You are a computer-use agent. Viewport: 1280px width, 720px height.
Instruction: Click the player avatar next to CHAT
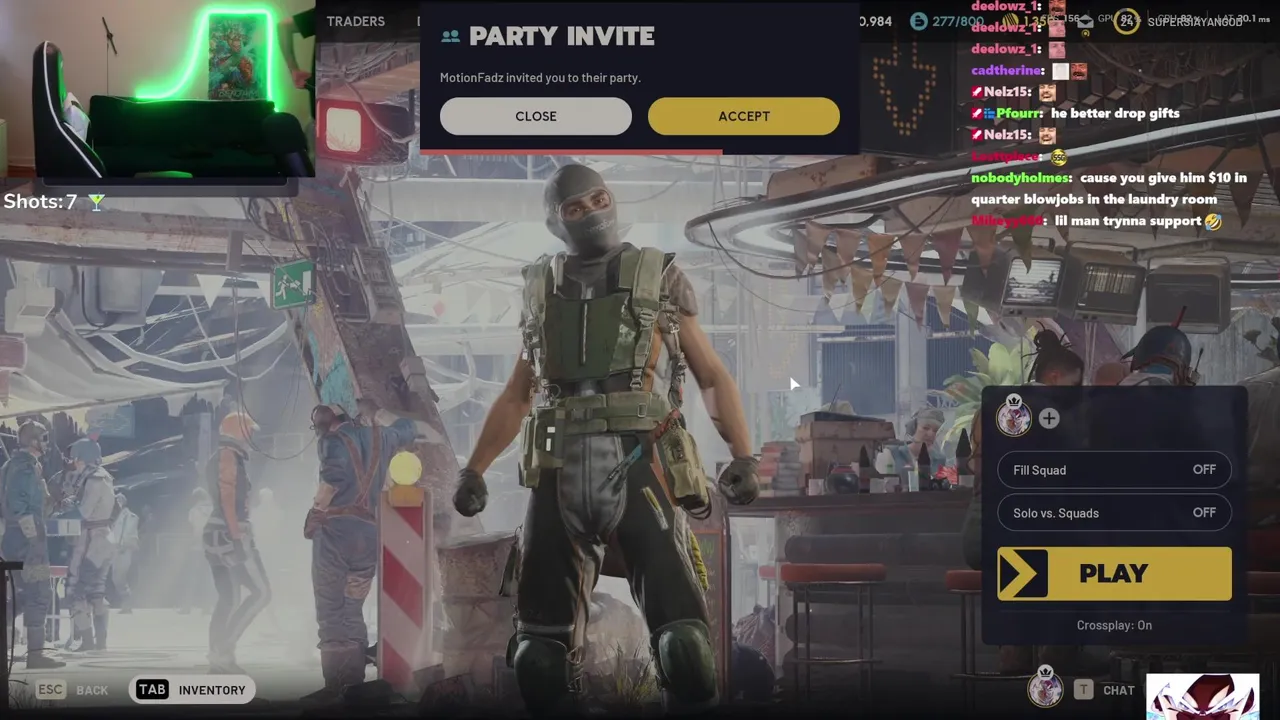click(1045, 687)
